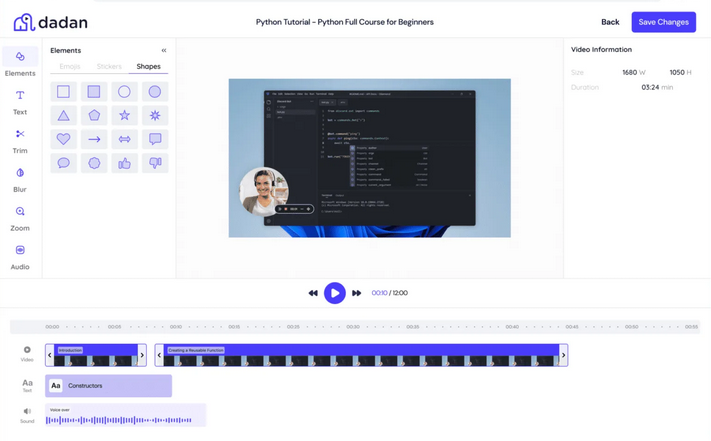Image resolution: width=711 pixels, height=441 pixels.
Task: Jump to 00:45 on timeline ruler
Action: pyautogui.click(x=572, y=327)
